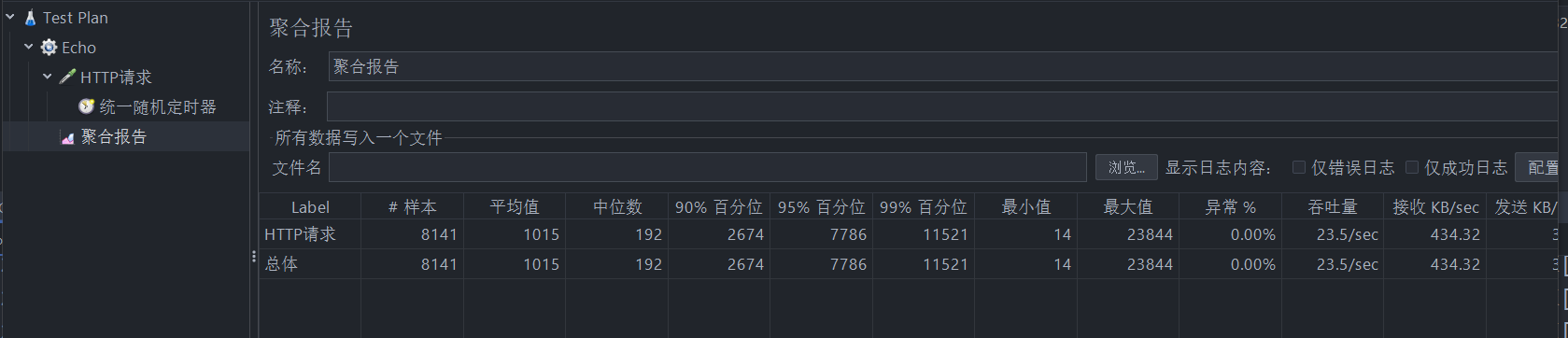Enable the 仅成功日志 checkbox
Screen dimensions: 1568x338
pos(1412,167)
